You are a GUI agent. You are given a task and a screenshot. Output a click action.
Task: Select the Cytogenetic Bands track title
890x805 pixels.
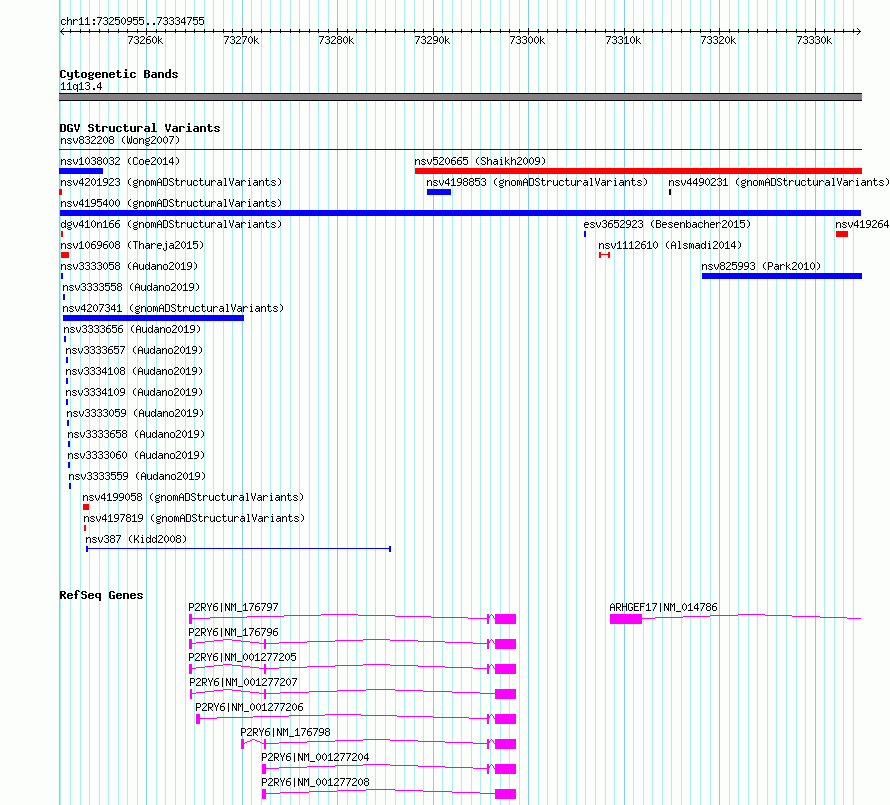(x=119, y=74)
